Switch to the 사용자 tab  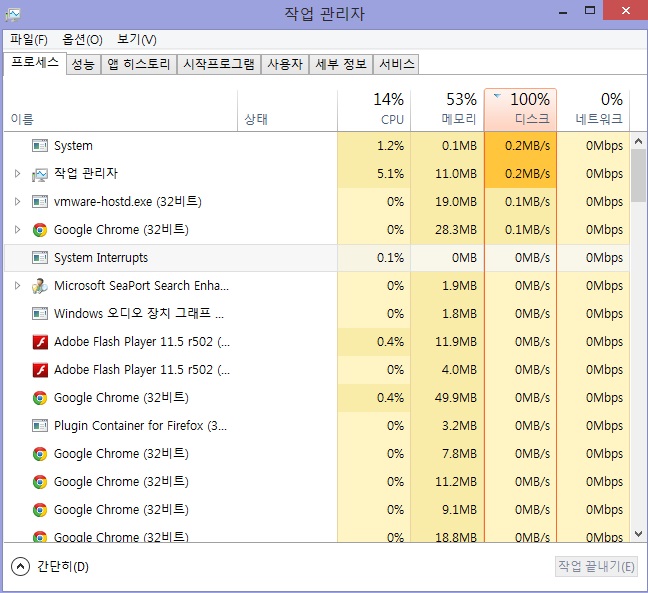[x=285, y=64]
